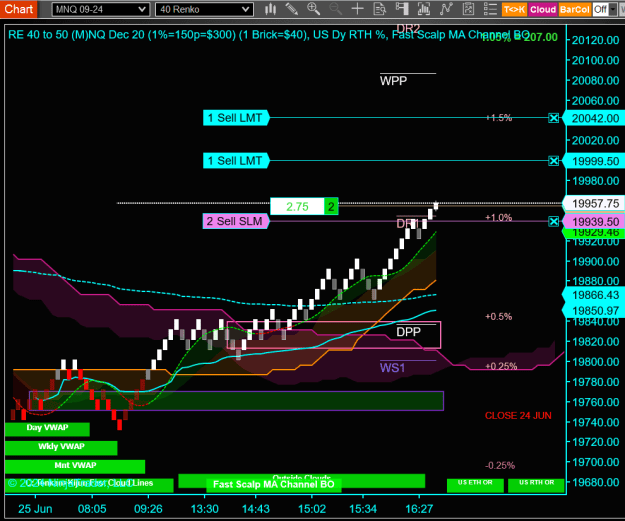Select the lower 1 Sell LMT order flag

(x=236, y=161)
